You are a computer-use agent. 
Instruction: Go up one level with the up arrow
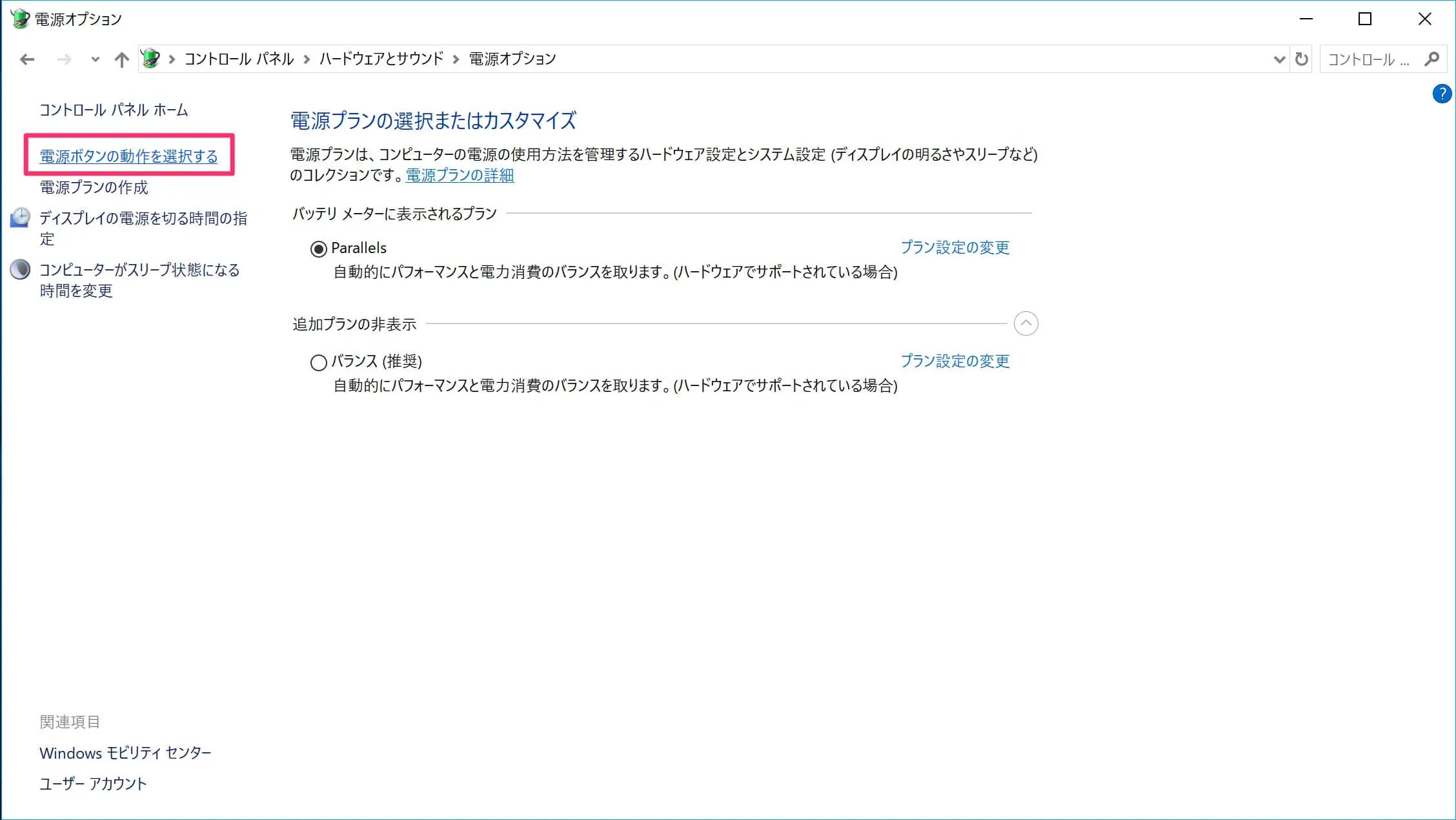121,59
